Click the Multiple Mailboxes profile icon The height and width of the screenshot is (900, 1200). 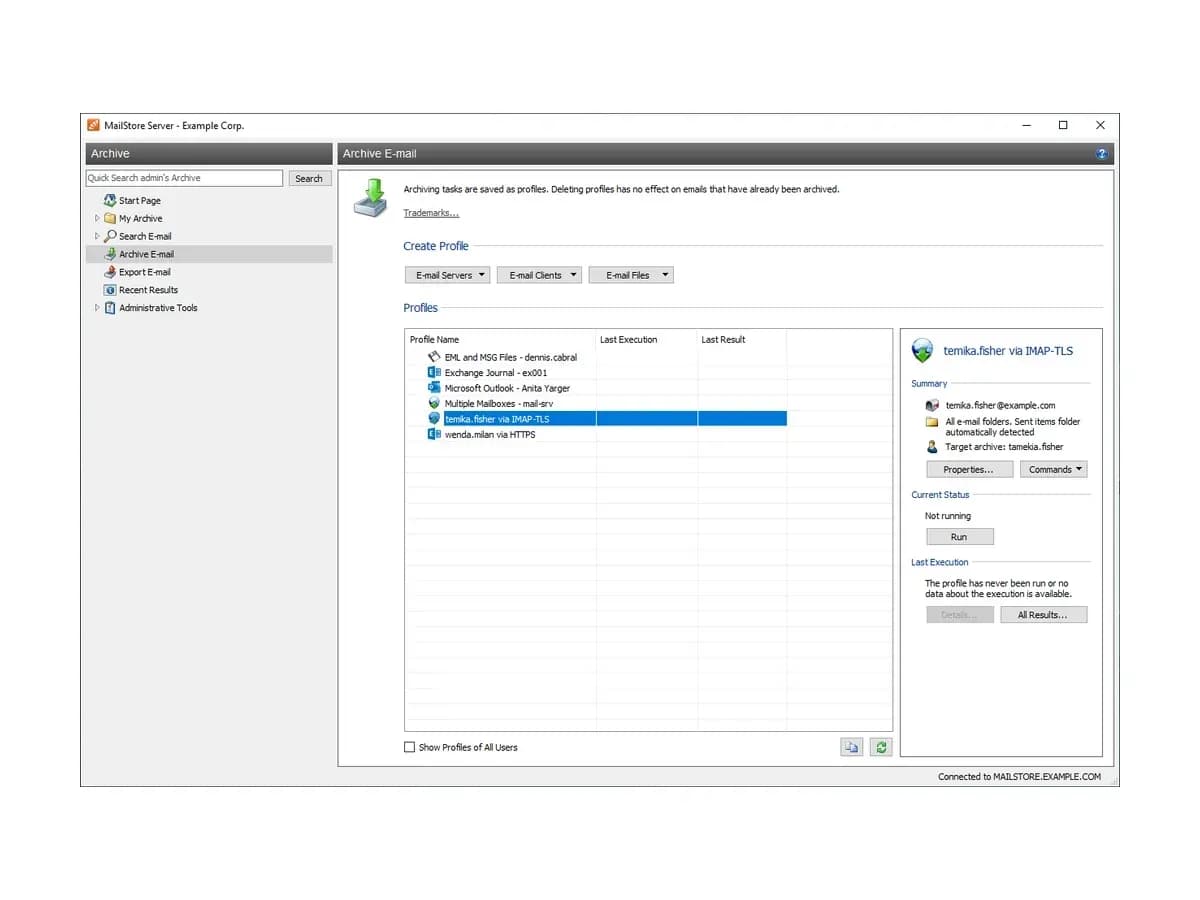434,403
